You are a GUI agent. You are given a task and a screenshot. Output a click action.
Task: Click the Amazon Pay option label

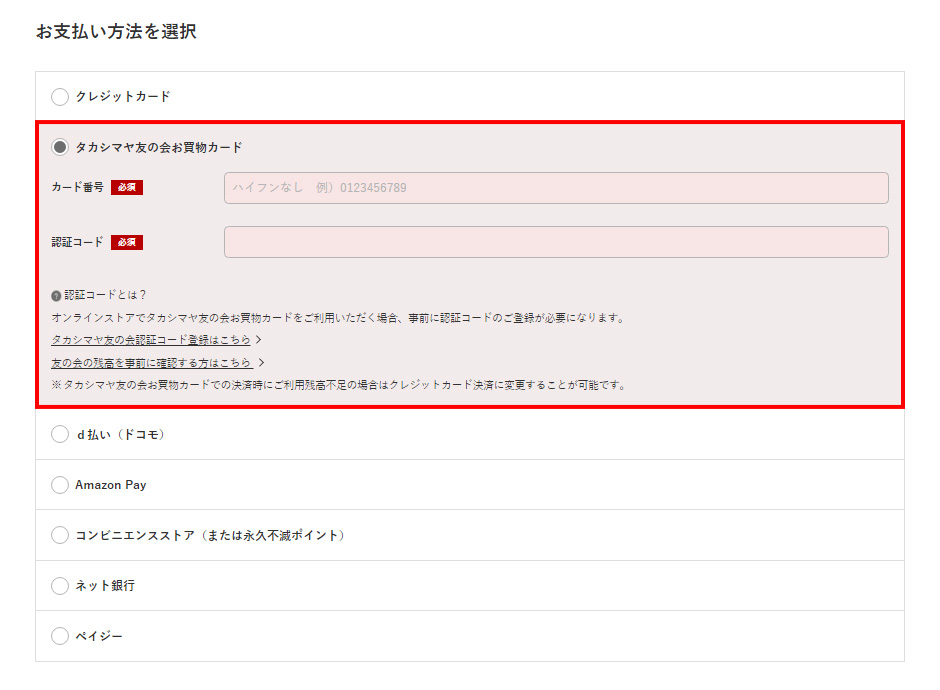click(111, 484)
